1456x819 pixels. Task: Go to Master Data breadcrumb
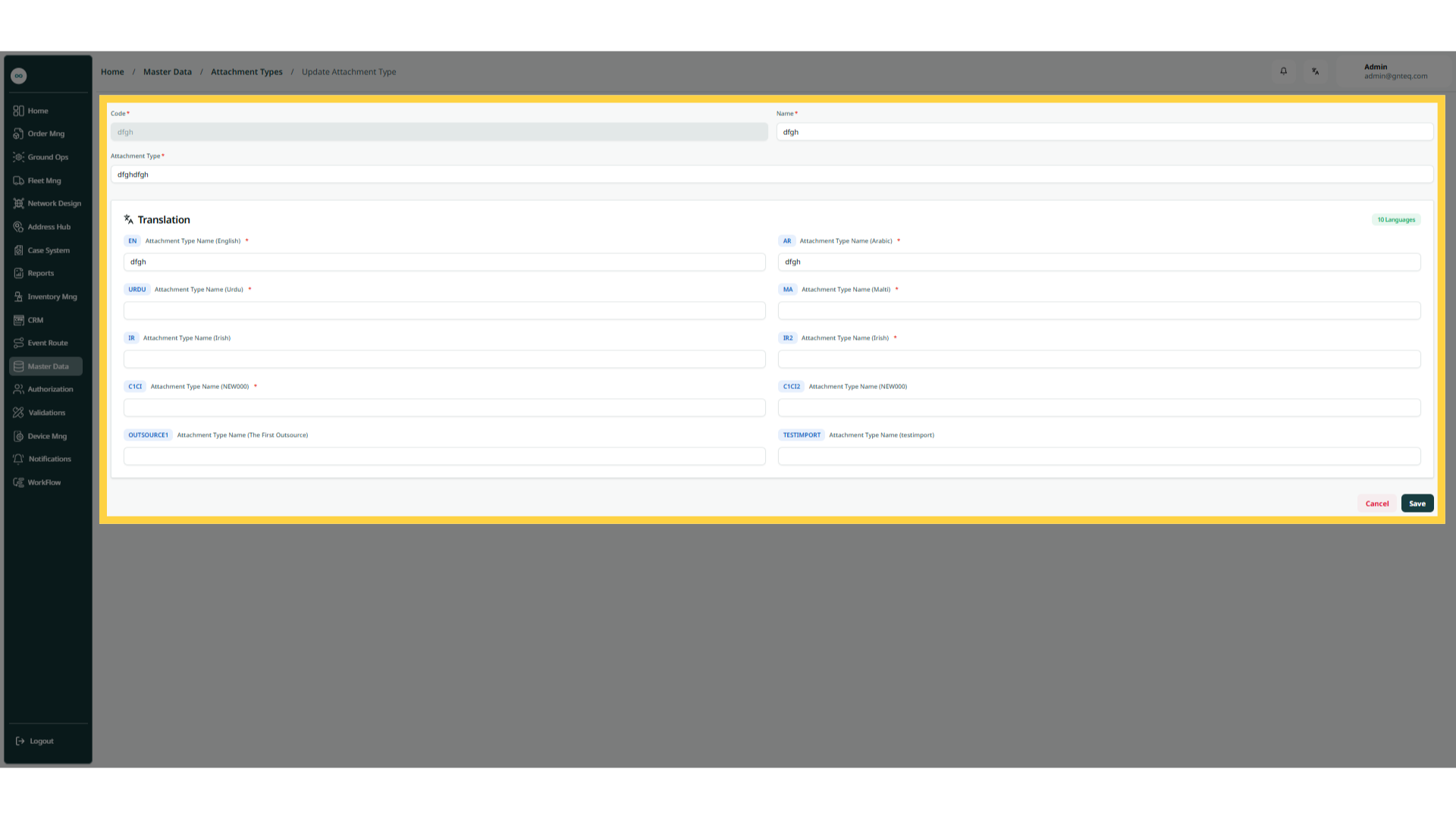coord(168,72)
